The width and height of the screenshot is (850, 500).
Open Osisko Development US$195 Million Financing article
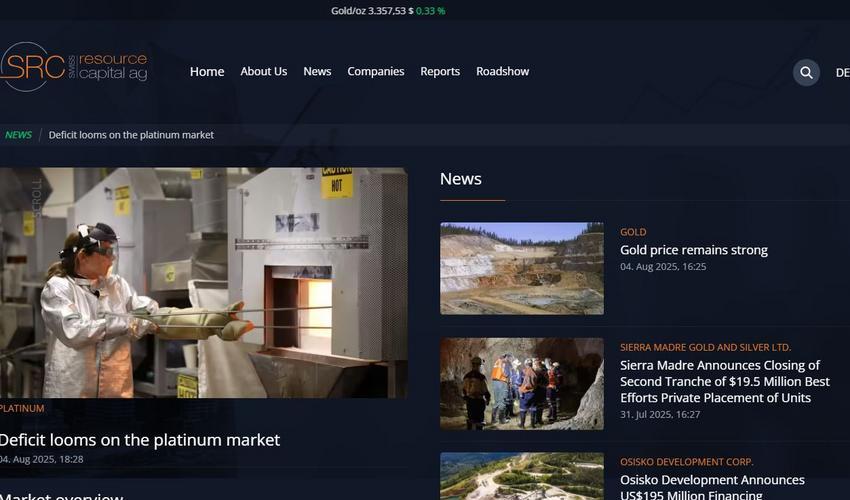(712, 487)
